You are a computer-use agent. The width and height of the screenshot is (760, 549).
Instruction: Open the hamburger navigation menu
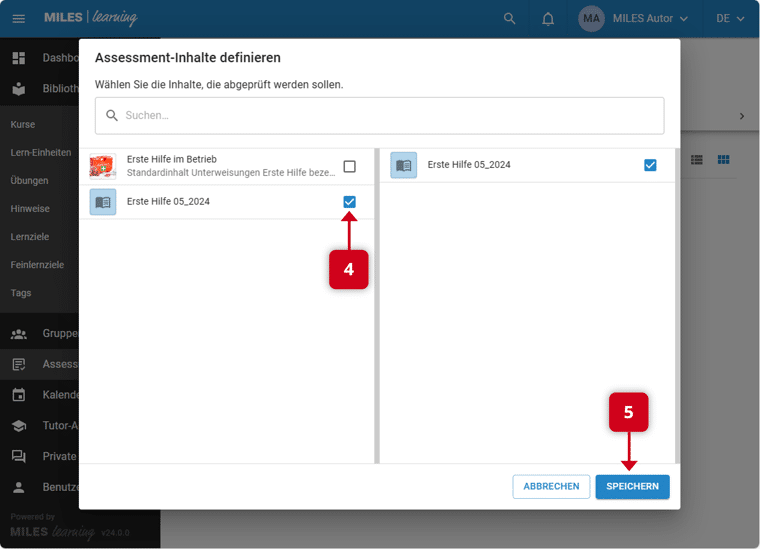pos(18,19)
